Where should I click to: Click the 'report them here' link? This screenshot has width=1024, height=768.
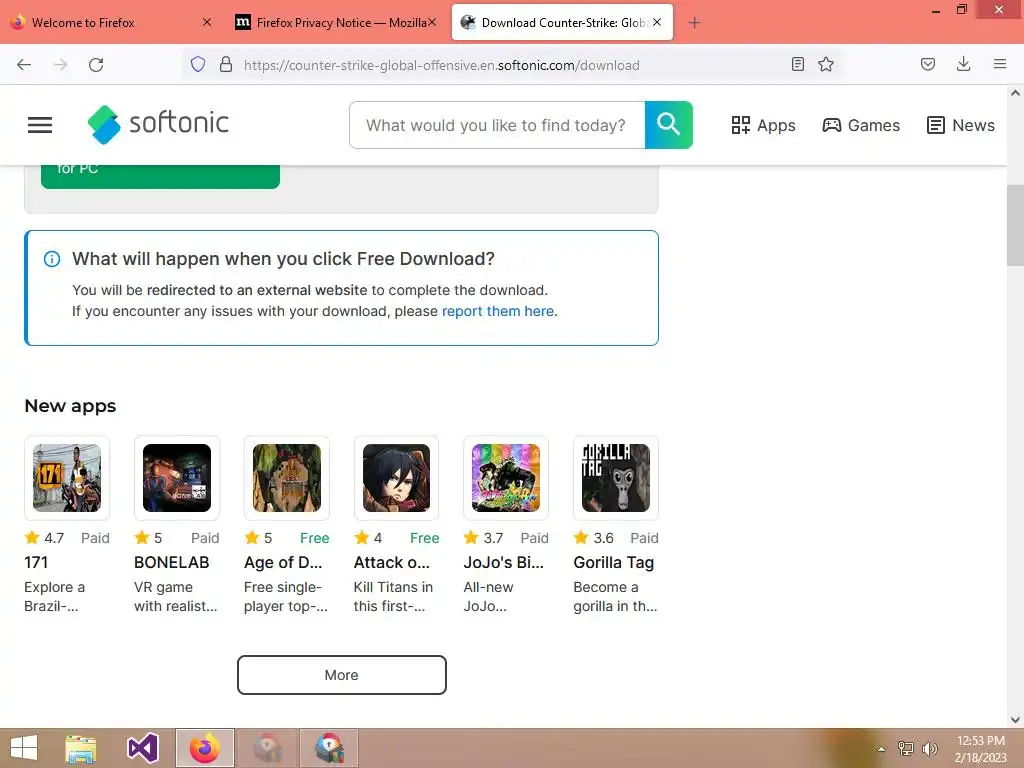point(498,311)
